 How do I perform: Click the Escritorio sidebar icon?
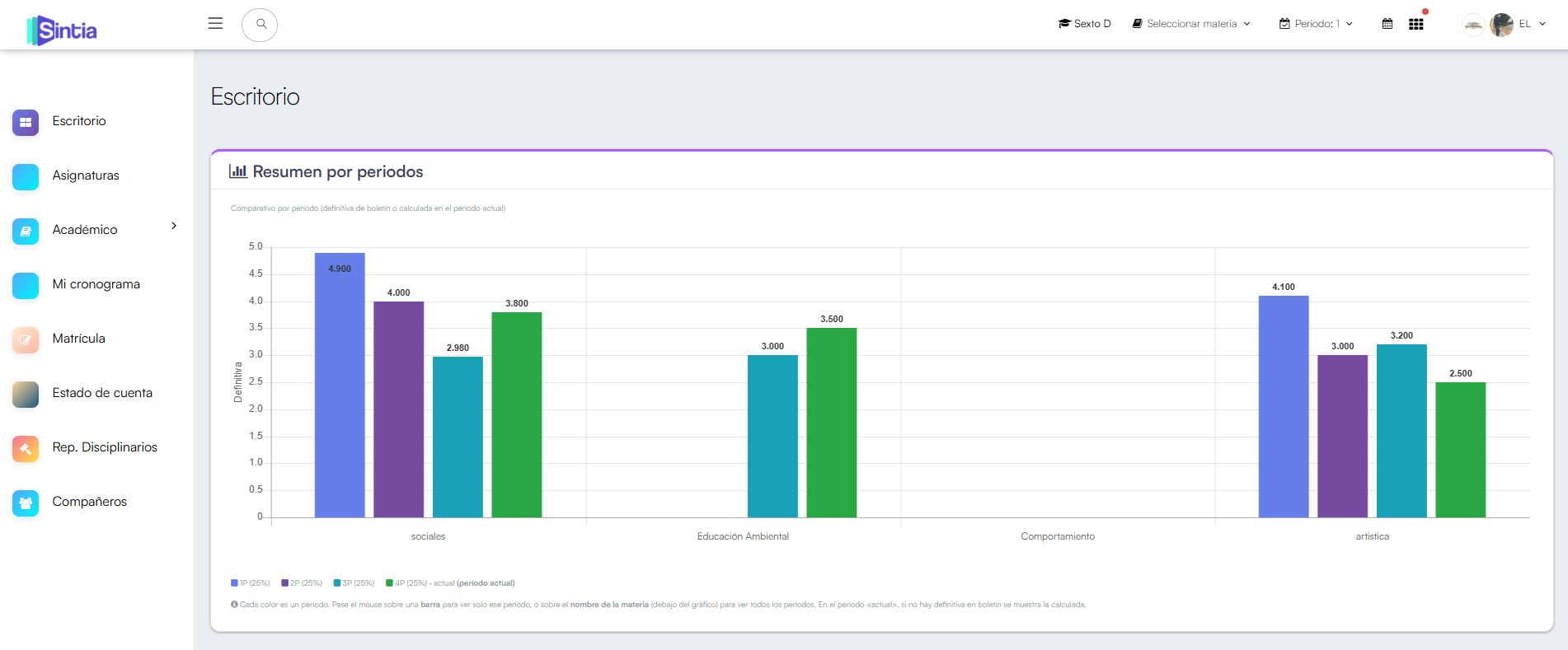(26, 122)
